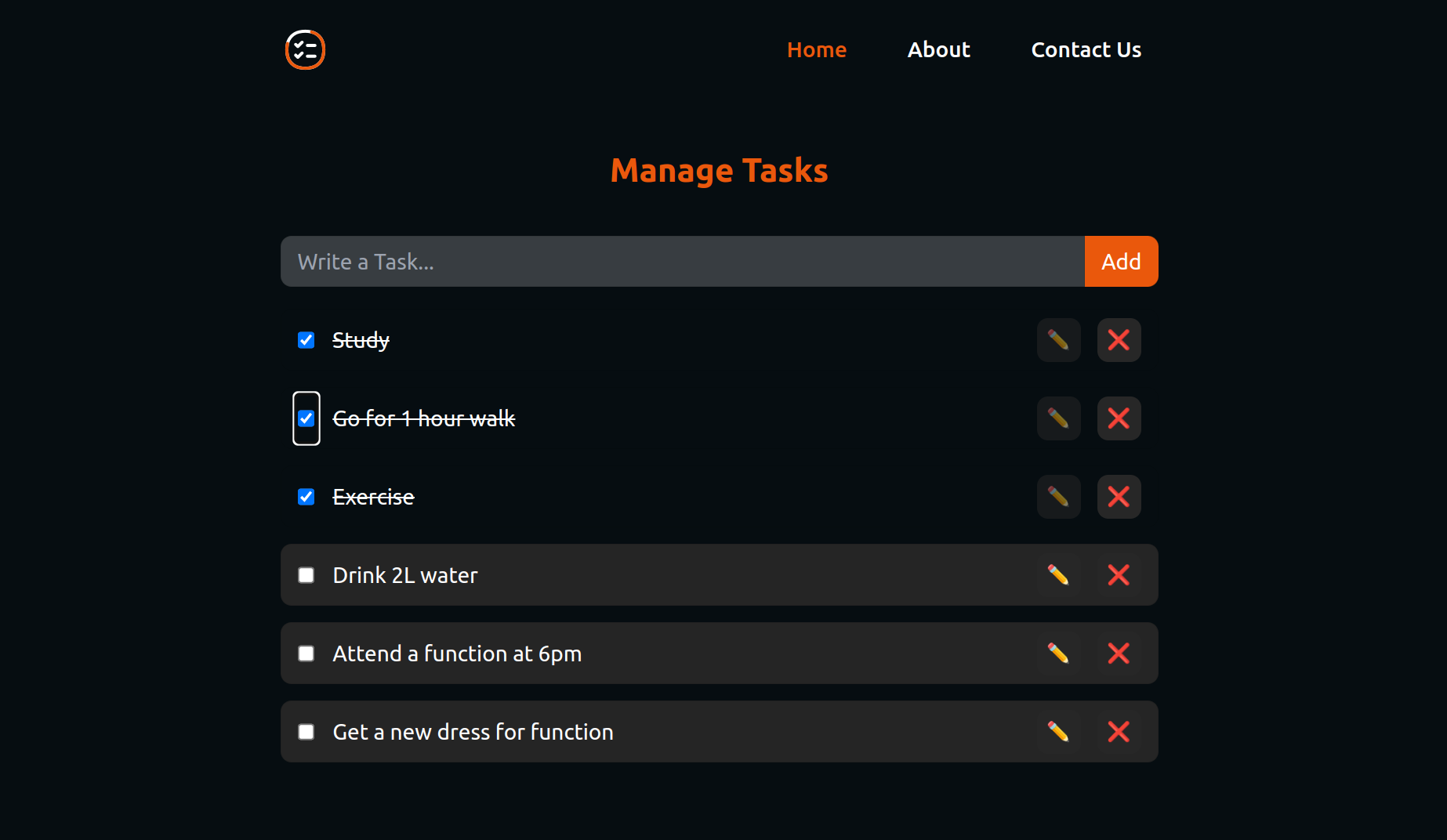This screenshot has height=840, width=1447.
Task: Edit the Attend a function at 6pm task
Action: [1058, 654]
